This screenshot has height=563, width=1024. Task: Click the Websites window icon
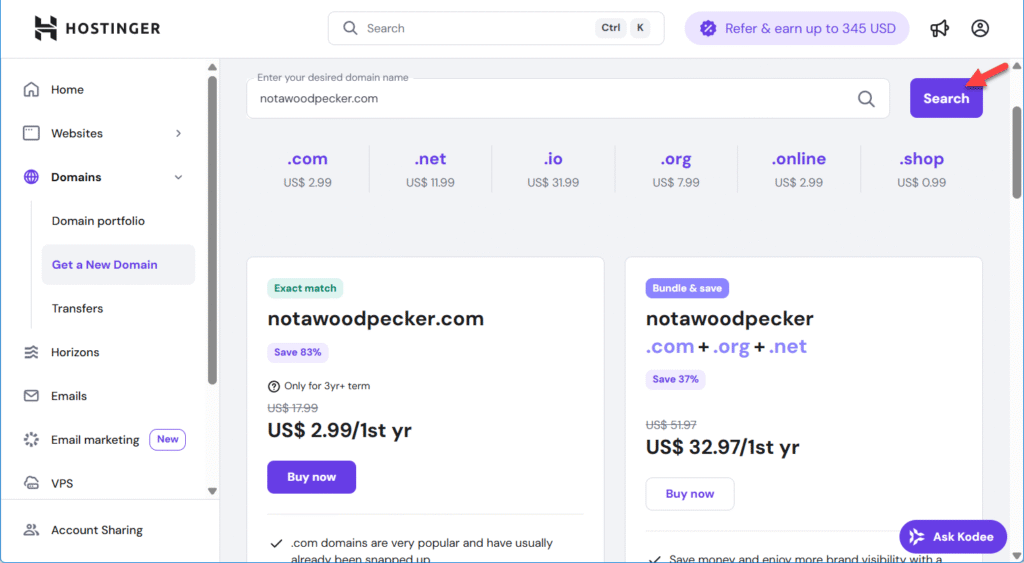pyautogui.click(x=31, y=133)
